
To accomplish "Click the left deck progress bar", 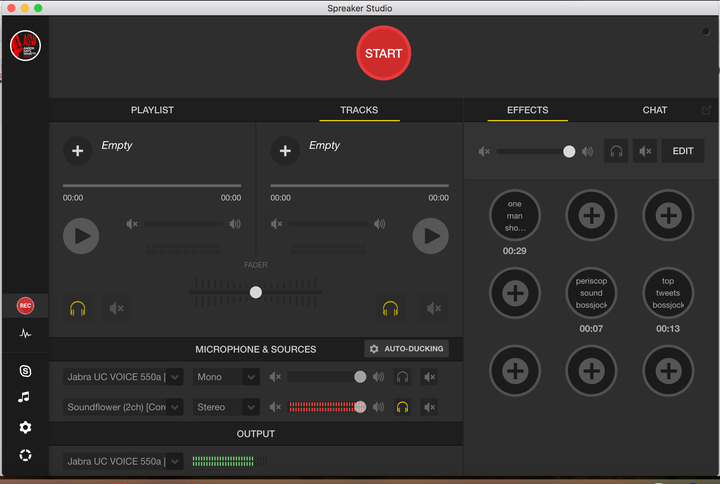I will pos(152,186).
